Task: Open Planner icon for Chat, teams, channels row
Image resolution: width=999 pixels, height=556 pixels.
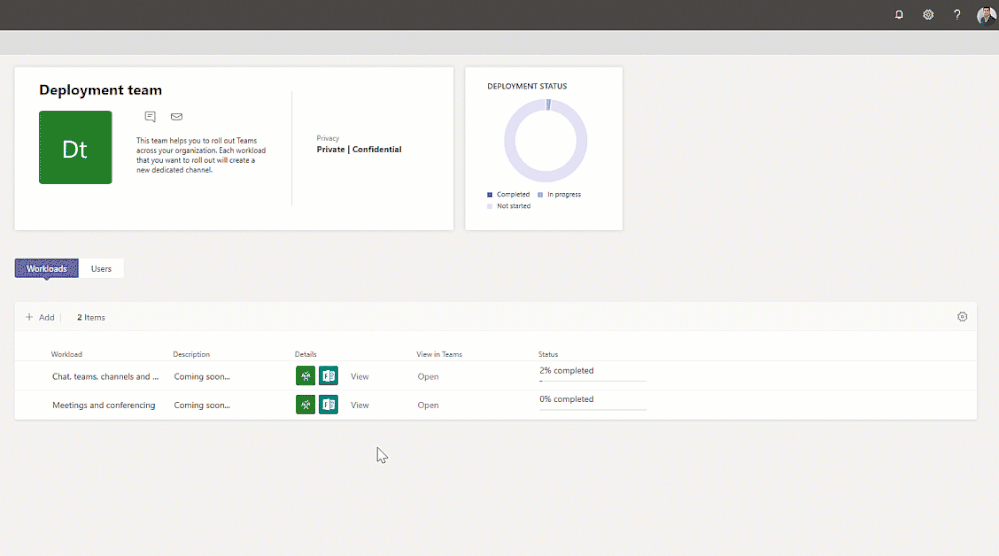Action: [305, 376]
